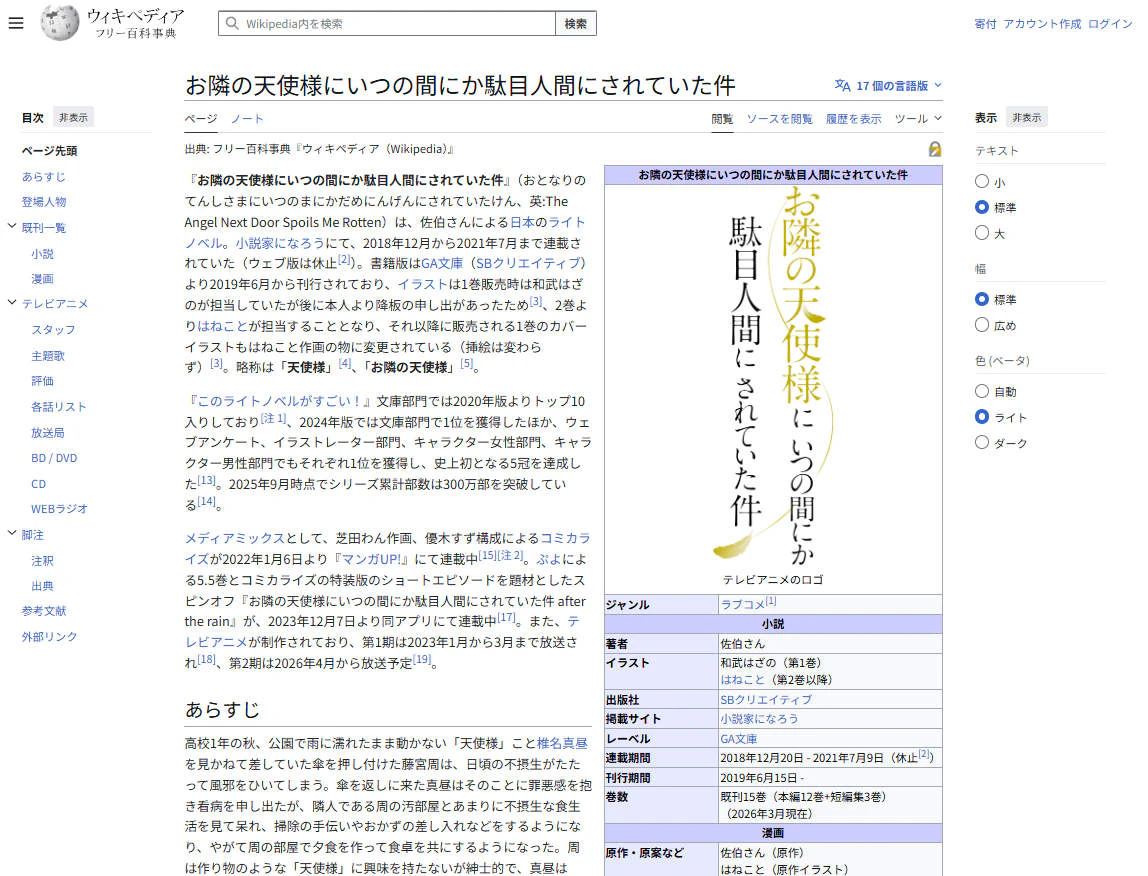Jump to 外部リンク in contents
The height and width of the screenshot is (876, 1148).
tap(49, 636)
